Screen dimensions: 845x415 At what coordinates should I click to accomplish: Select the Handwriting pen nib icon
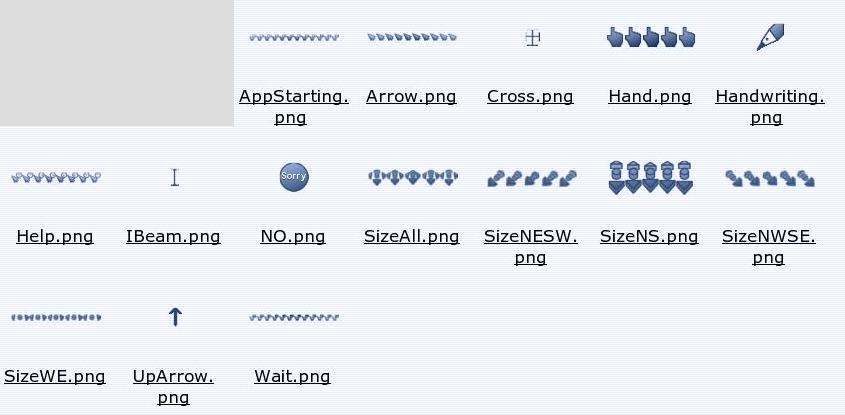pyautogui.click(x=770, y=37)
